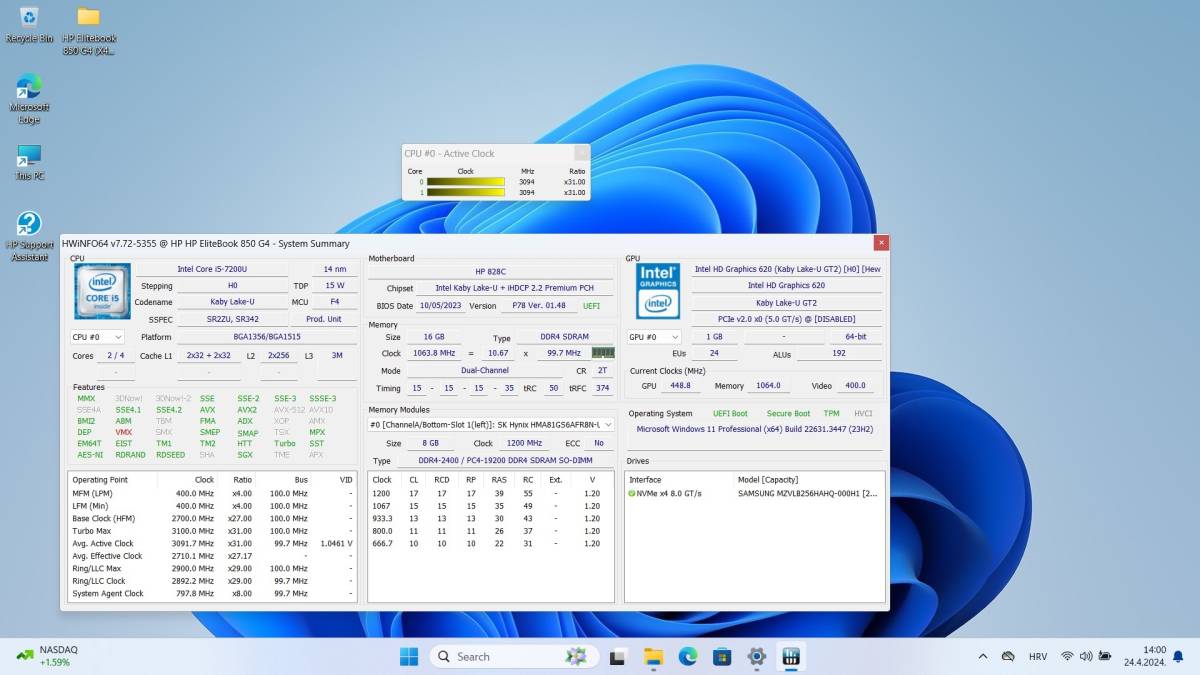Click the 1063.8 MHz memory clock value
The width and height of the screenshot is (1200, 675).
coord(432,352)
